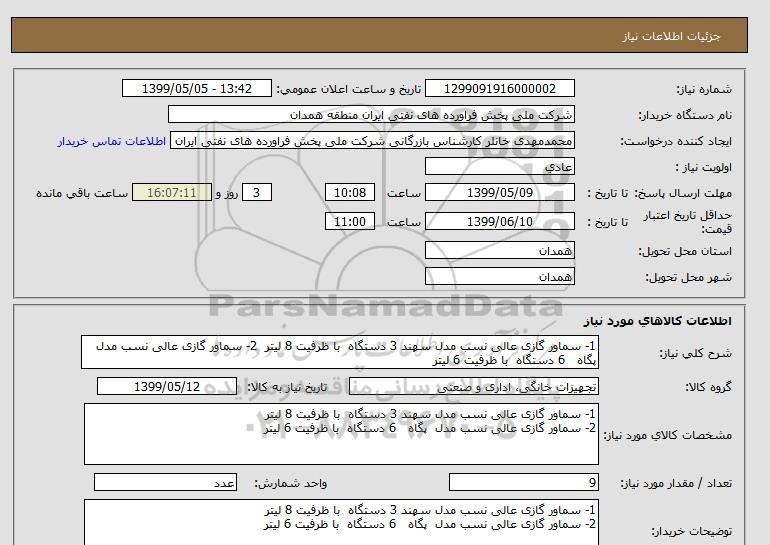Click the delivery province field همدان
770x545 pixels.
499,250
